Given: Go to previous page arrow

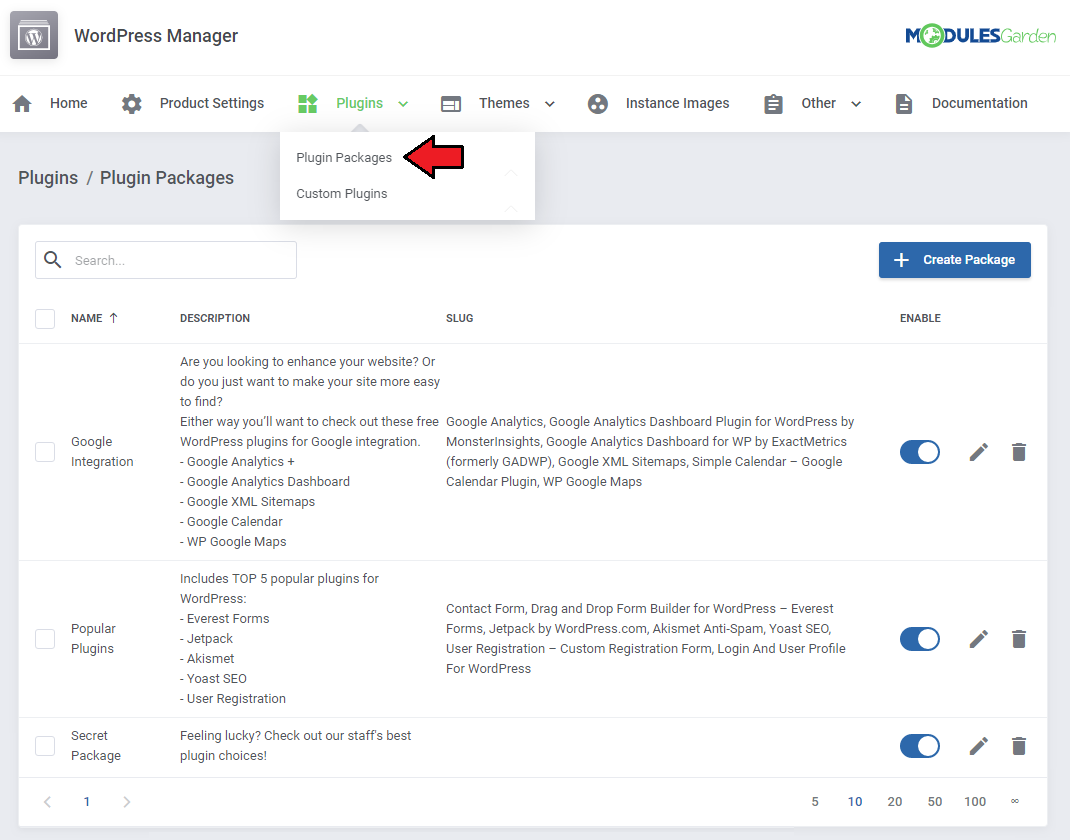Looking at the screenshot, I should pos(47,802).
